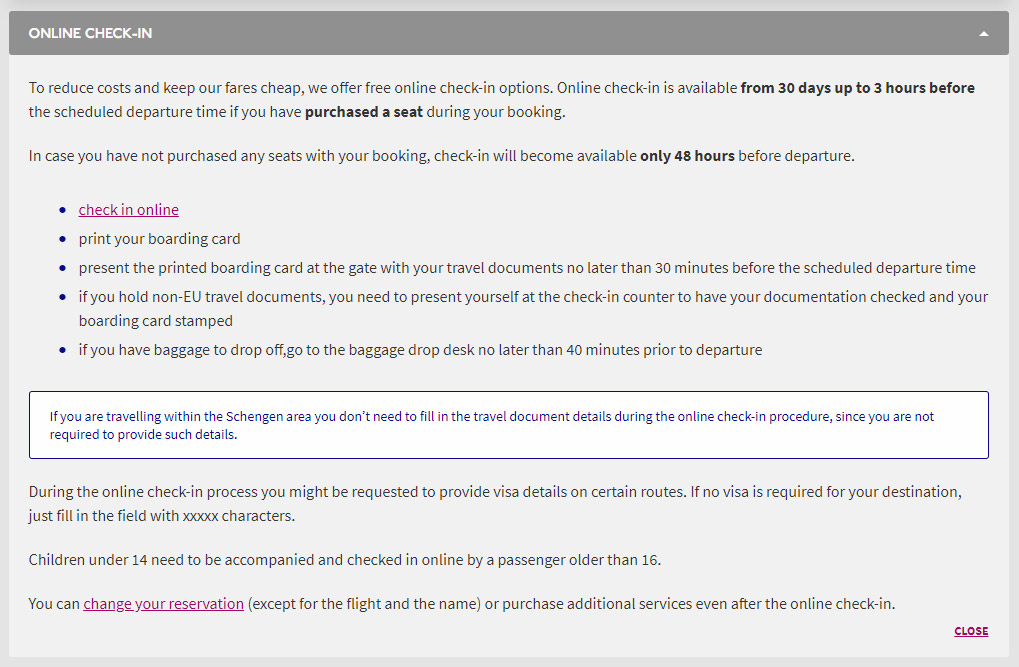This screenshot has height=667, width=1019.
Task: Click the bullet dot beside baggage drop item
Action: (62, 350)
